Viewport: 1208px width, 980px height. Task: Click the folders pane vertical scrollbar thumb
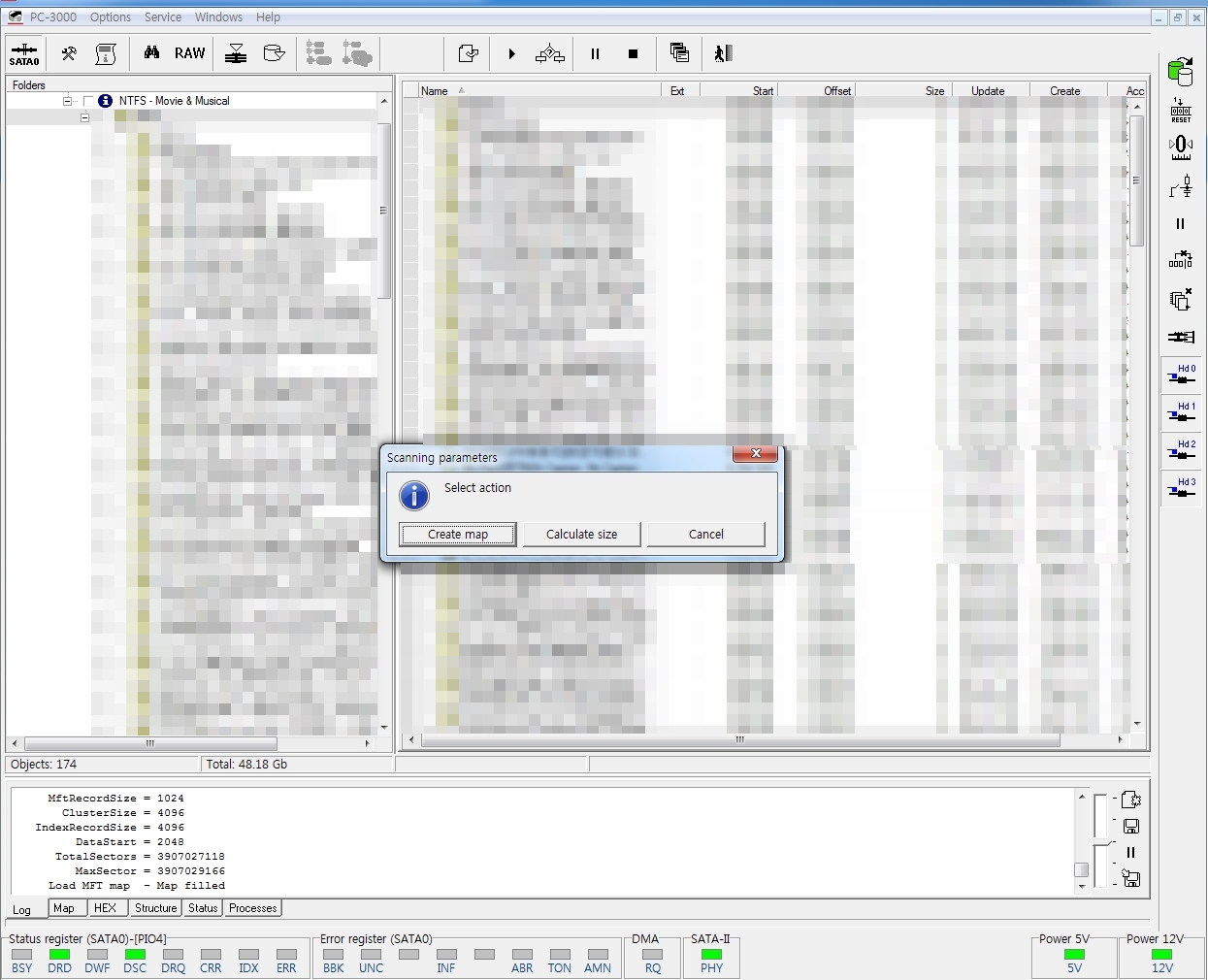coord(384,211)
